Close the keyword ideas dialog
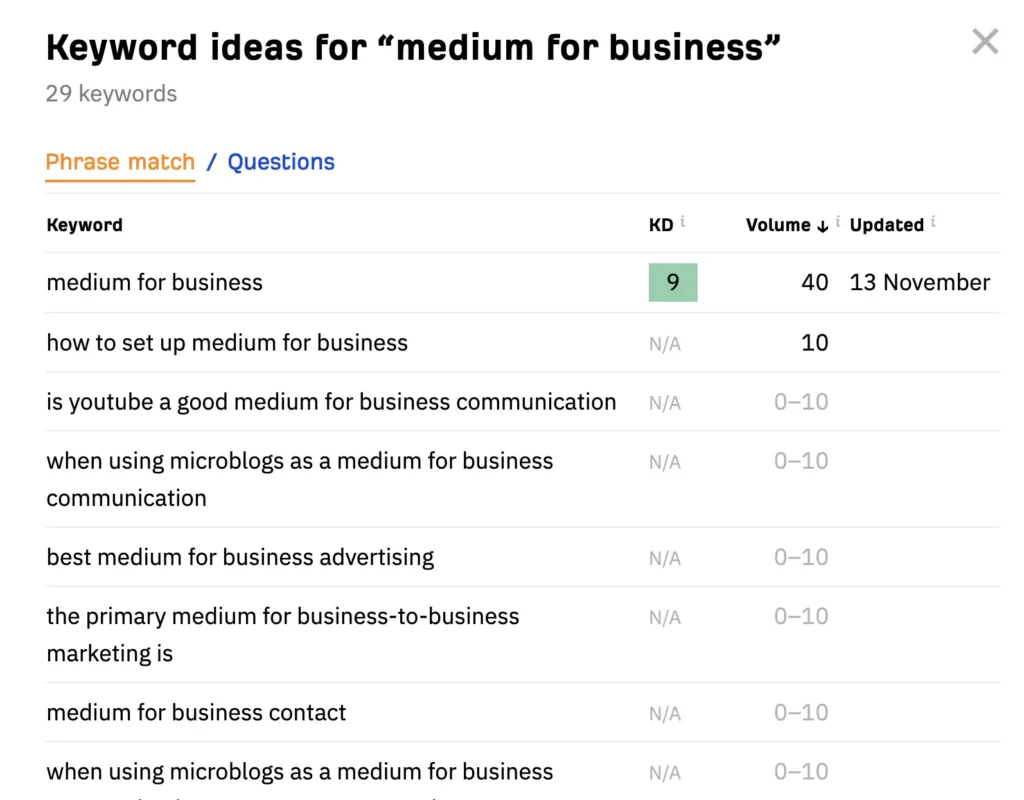Screen dimensions: 1024x800 [985, 41]
